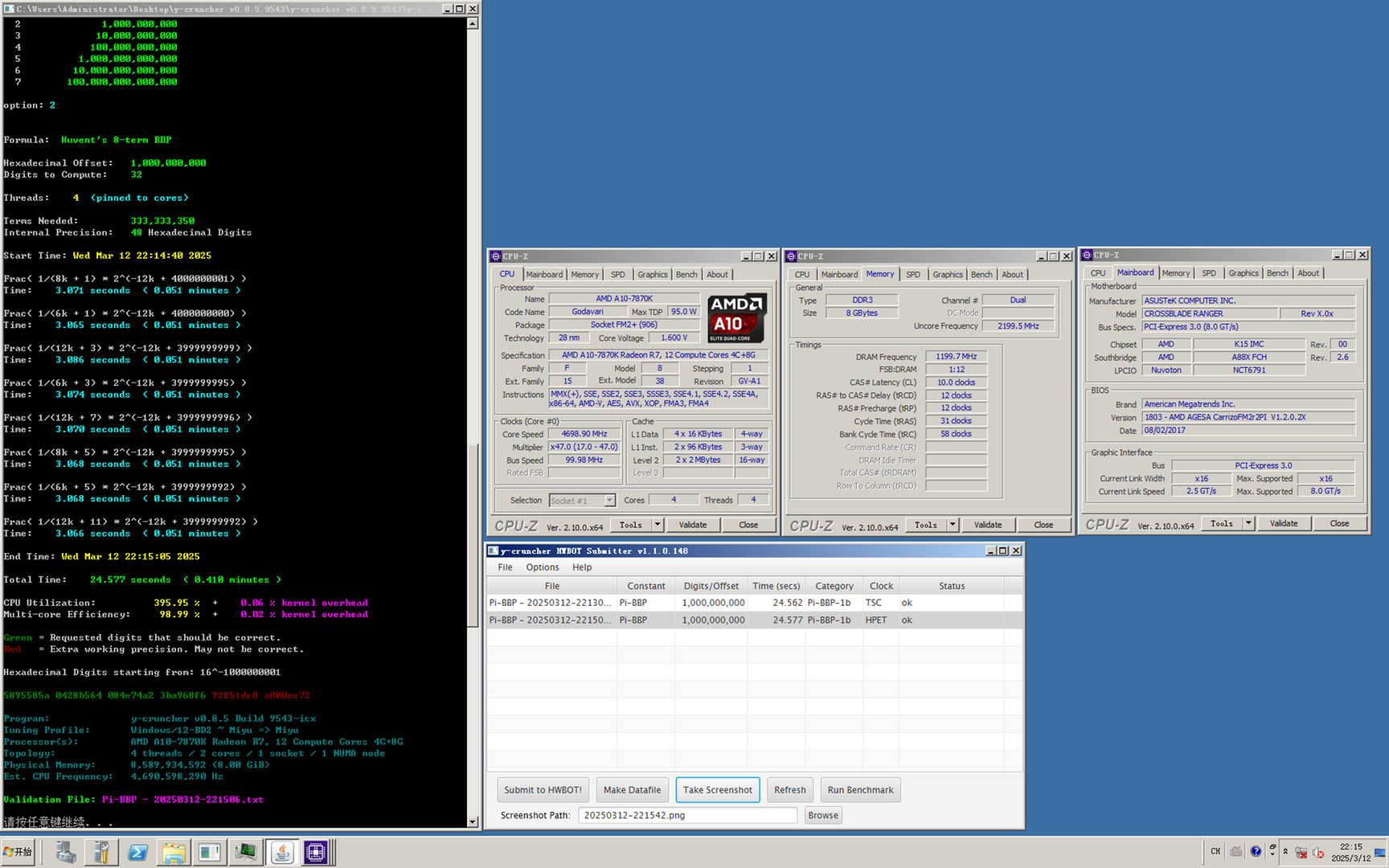Image resolution: width=1389 pixels, height=868 pixels.
Task: Click the Java coffee cup taskbar icon
Action: [x=281, y=852]
